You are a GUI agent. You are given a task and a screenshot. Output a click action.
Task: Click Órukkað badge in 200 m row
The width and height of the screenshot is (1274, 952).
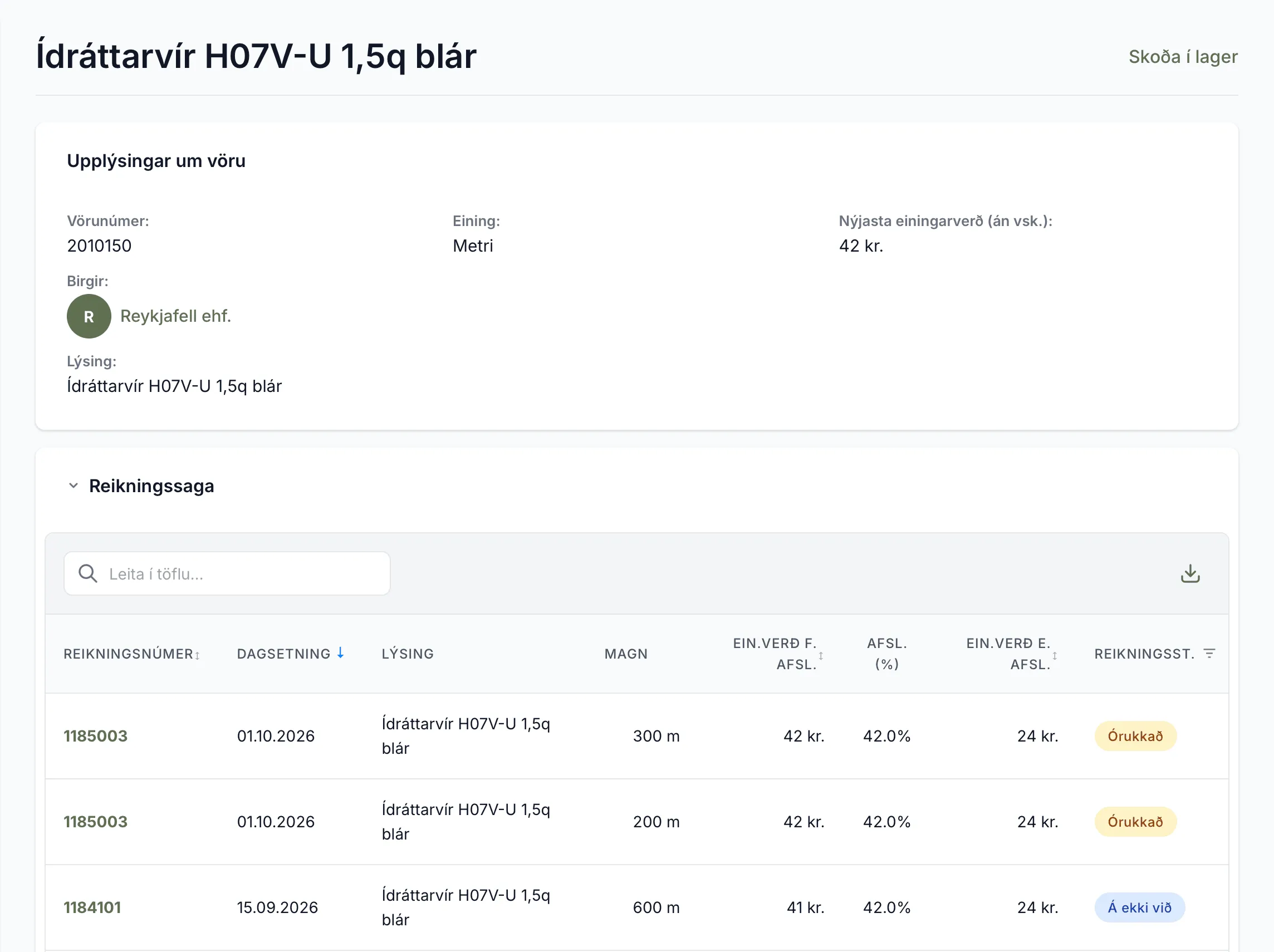click(x=1135, y=822)
